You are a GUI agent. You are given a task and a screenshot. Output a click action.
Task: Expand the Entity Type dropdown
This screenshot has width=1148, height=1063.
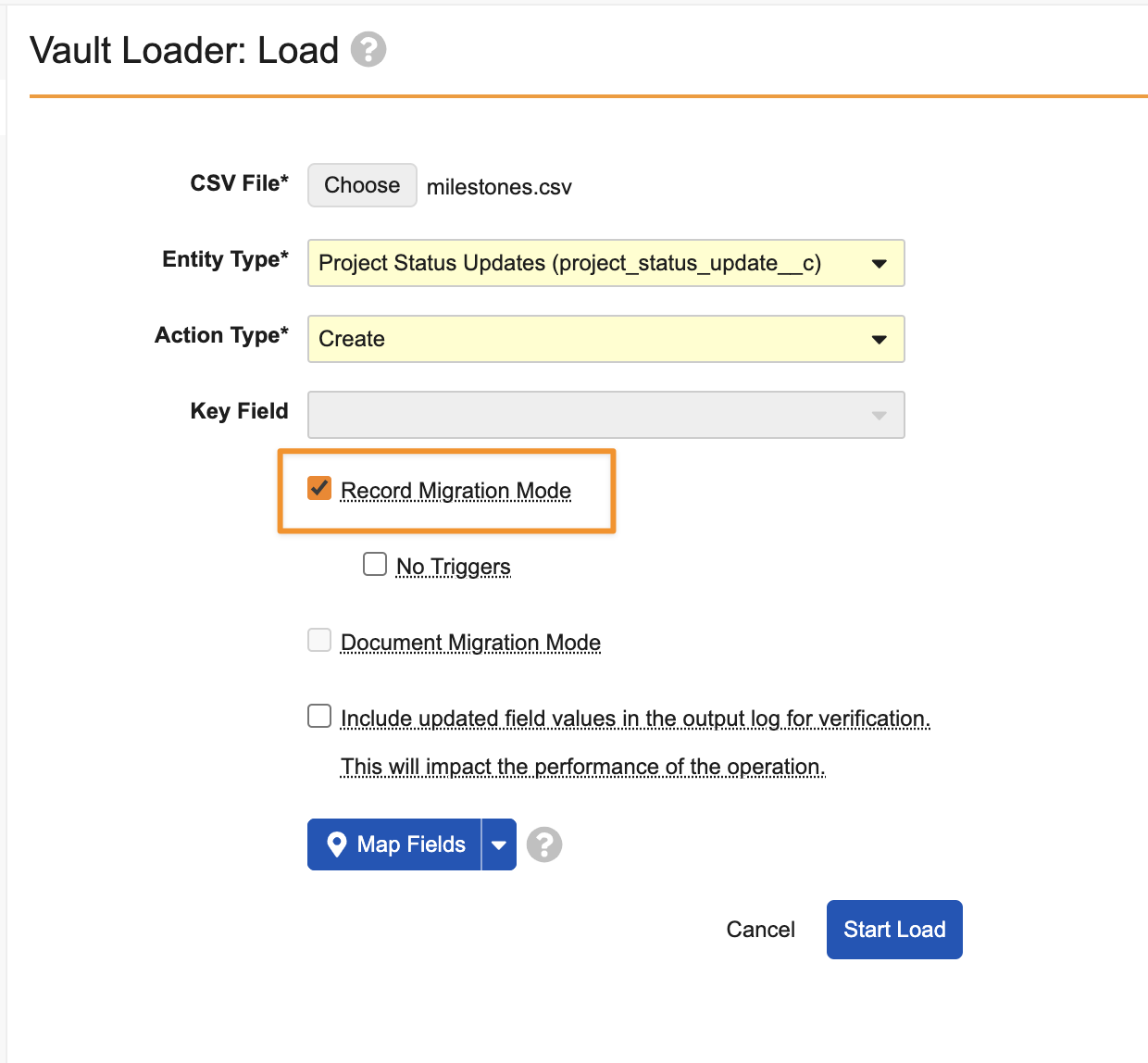pyautogui.click(x=605, y=263)
